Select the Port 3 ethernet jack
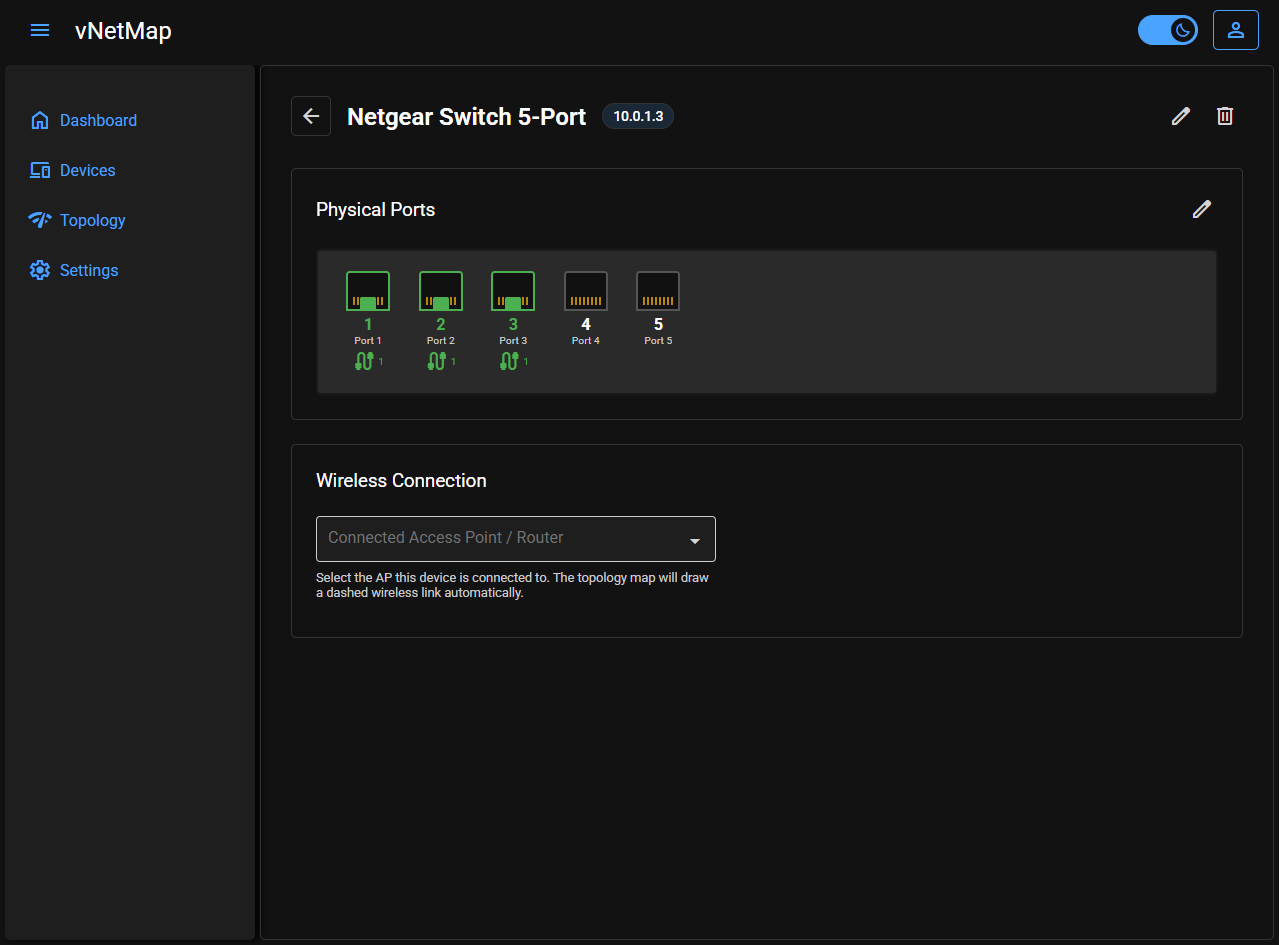This screenshot has width=1279, height=945. coord(513,291)
